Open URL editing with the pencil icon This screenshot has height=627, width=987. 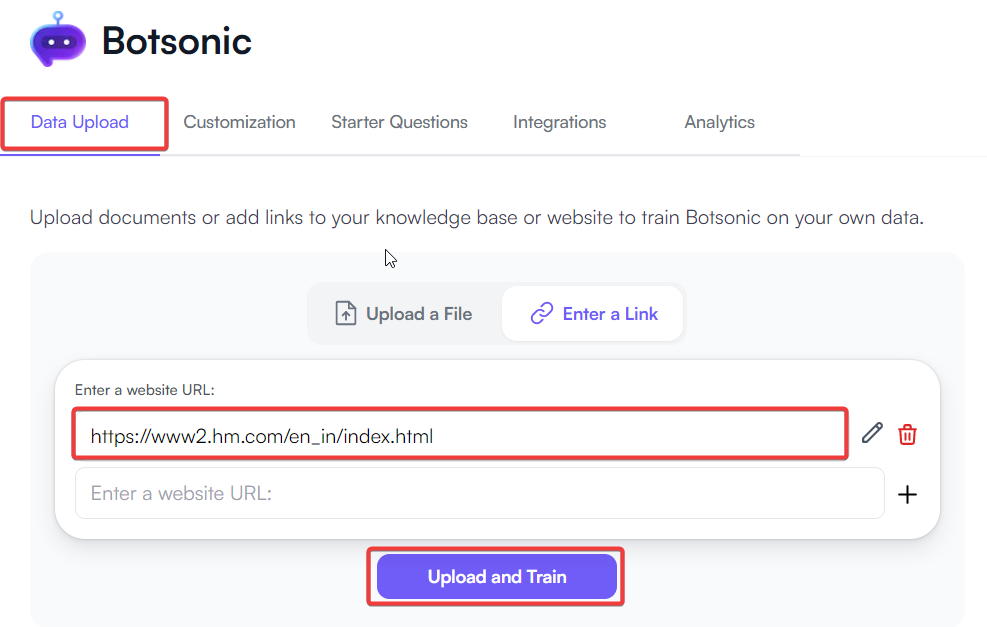871,433
